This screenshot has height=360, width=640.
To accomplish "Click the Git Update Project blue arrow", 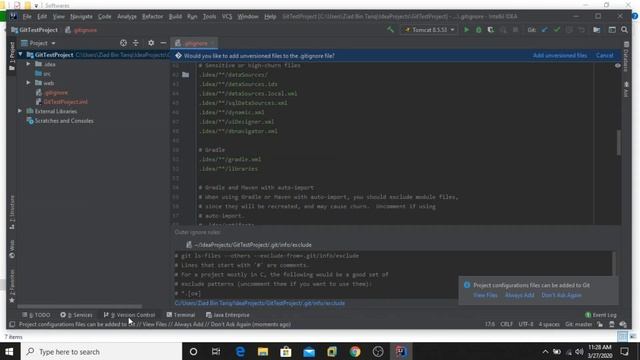I will [x=544, y=30].
